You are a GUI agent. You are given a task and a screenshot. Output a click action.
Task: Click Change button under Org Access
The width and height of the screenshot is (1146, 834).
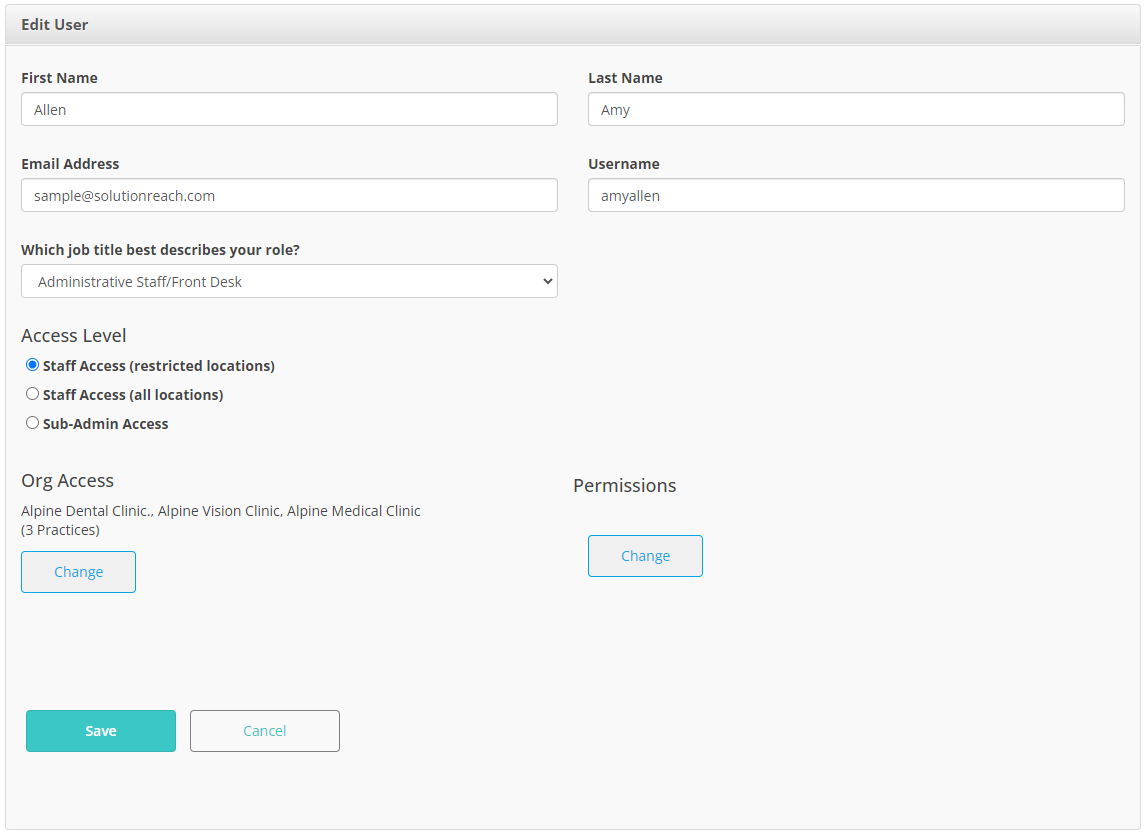point(78,572)
